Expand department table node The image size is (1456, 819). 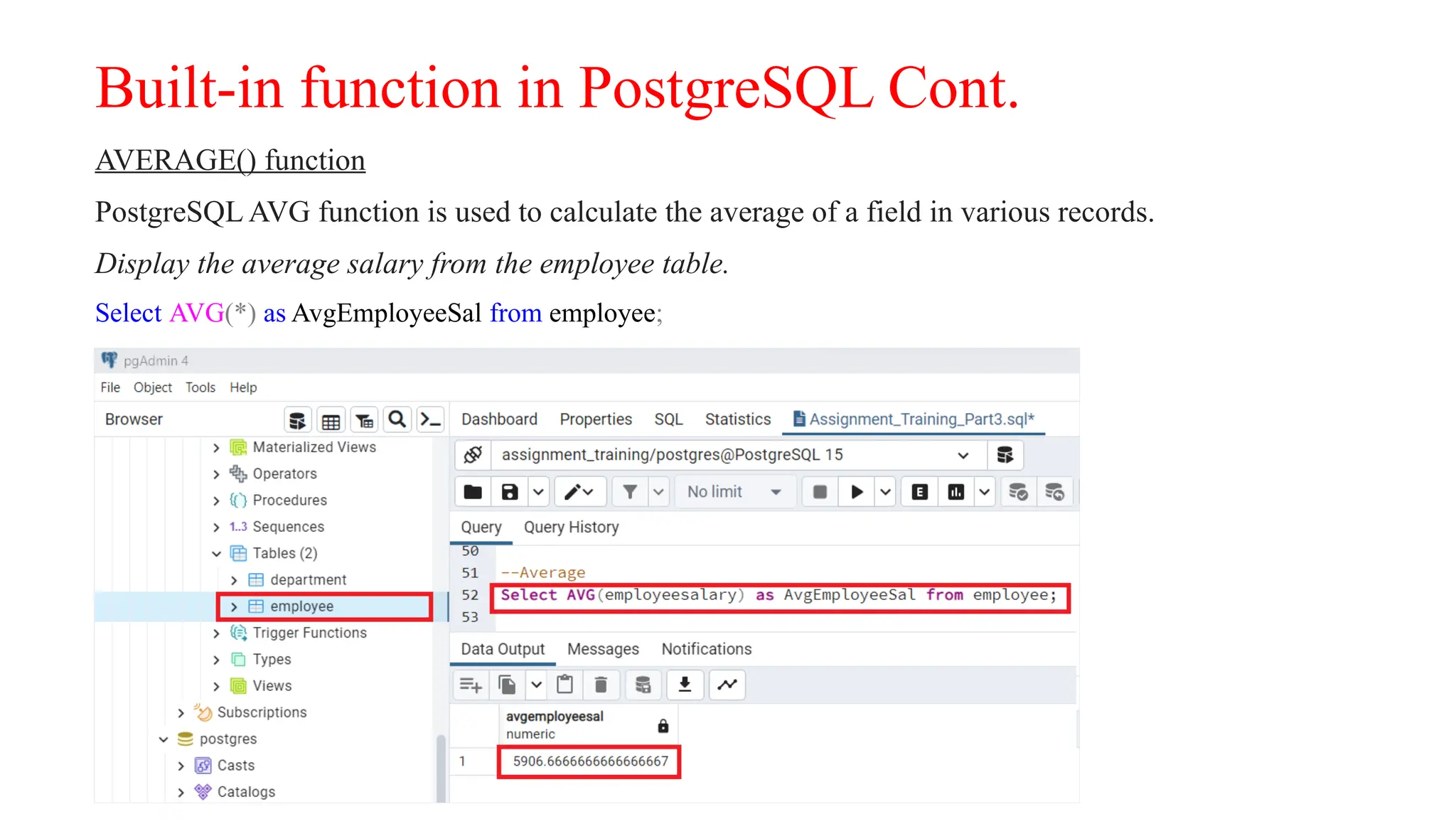(x=234, y=581)
